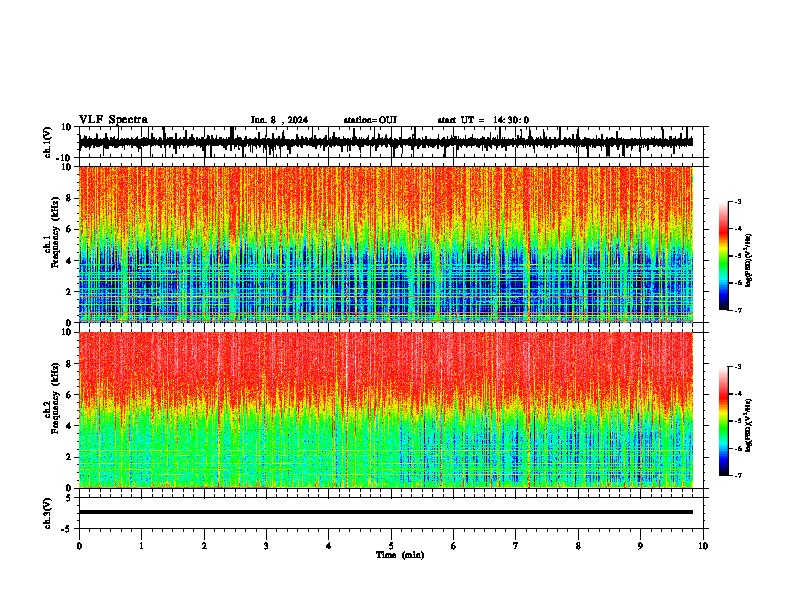Click the "ch.3(V)" vertical axis label
This screenshot has height=612, width=792.
48,513
